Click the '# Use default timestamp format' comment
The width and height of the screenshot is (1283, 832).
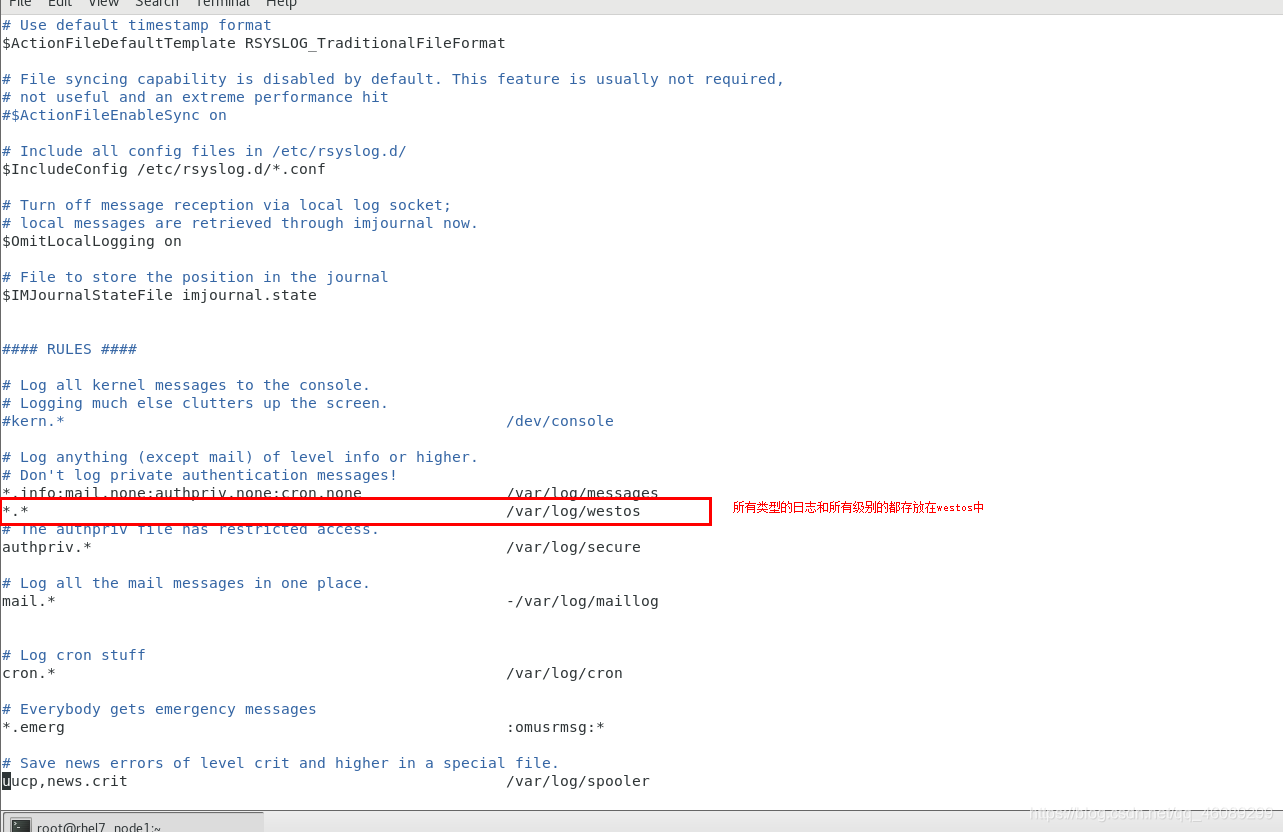137,25
